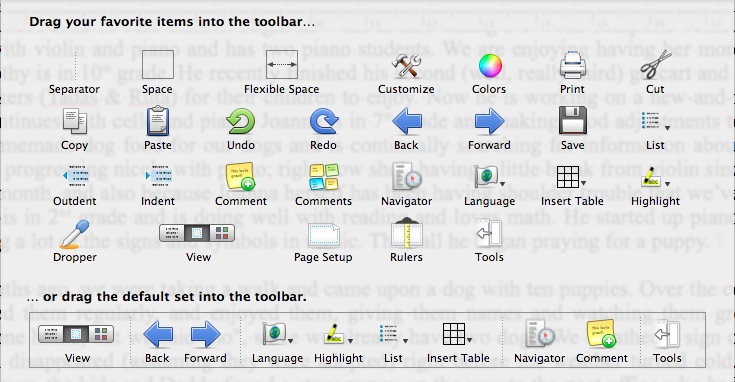Click the Page Setup icon
The image size is (735, 382).
pyautogui.click(x=323, y=235)
